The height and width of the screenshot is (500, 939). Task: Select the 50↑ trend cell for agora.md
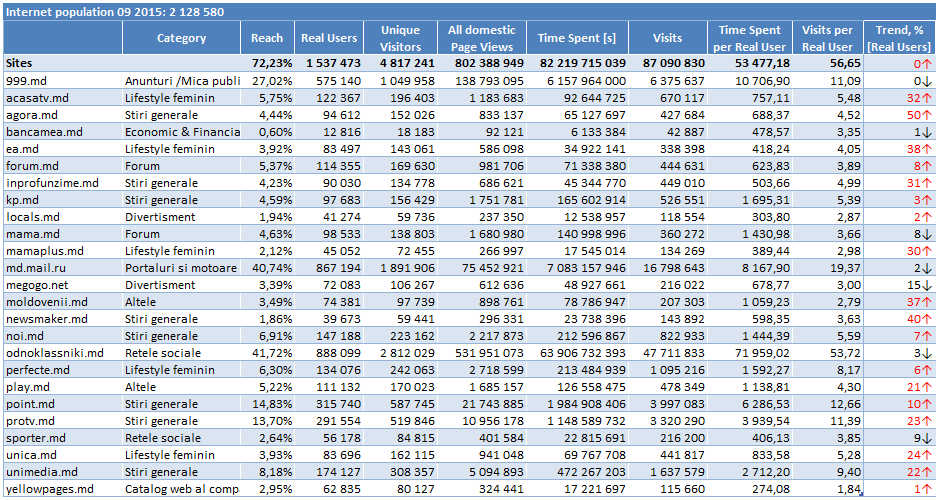pyautogui.click(x=901, y=115)
